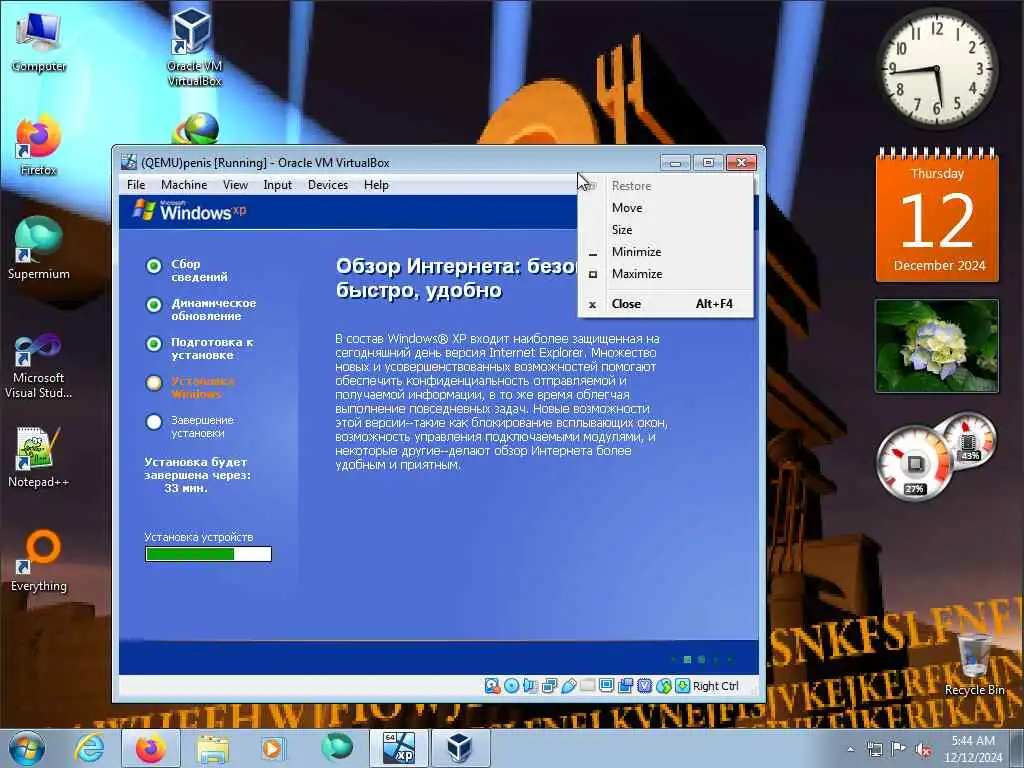Screen dimensions: 1024x768
Task: Select the Everything desktop shortcut
Action: click(39, 560)
